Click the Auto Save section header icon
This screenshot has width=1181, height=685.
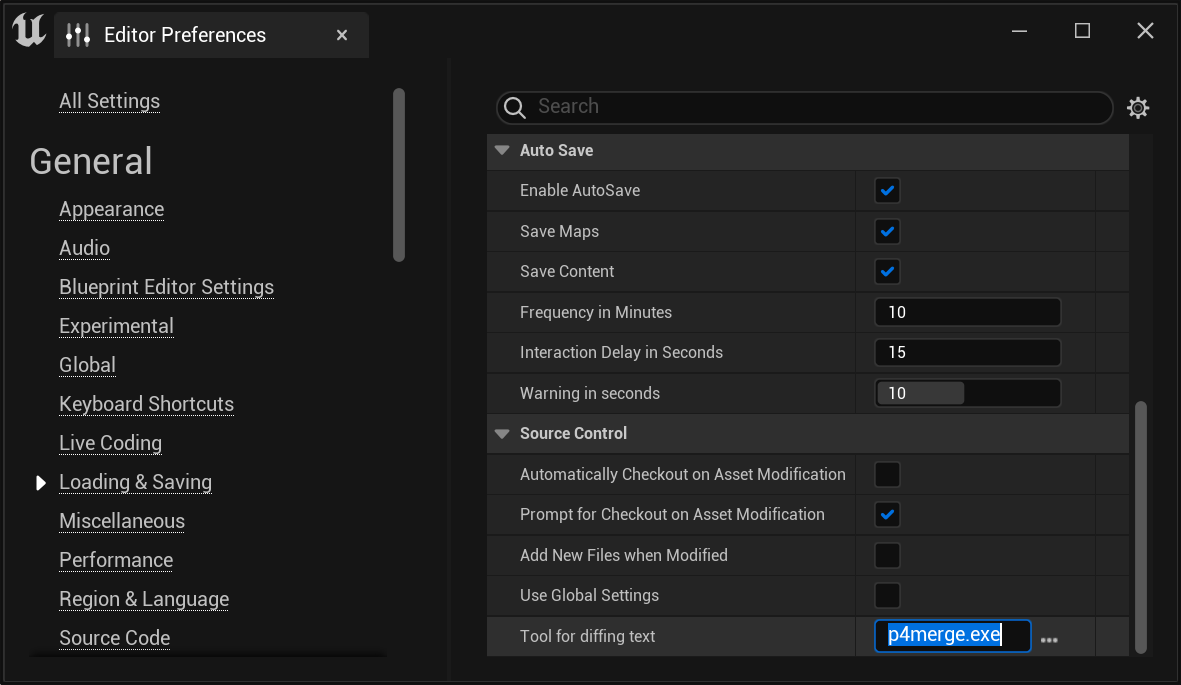(x=501, y=150)
